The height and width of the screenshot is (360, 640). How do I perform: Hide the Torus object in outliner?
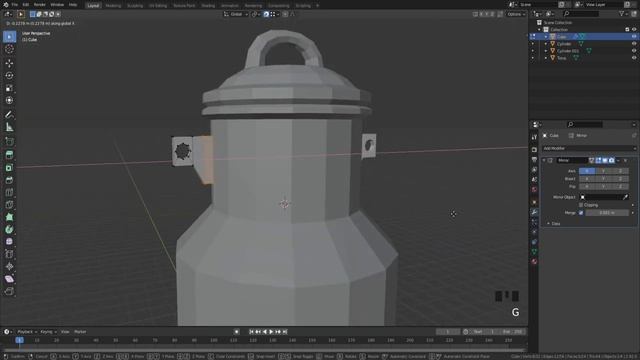pyautogui.click(x=634, y=58)
